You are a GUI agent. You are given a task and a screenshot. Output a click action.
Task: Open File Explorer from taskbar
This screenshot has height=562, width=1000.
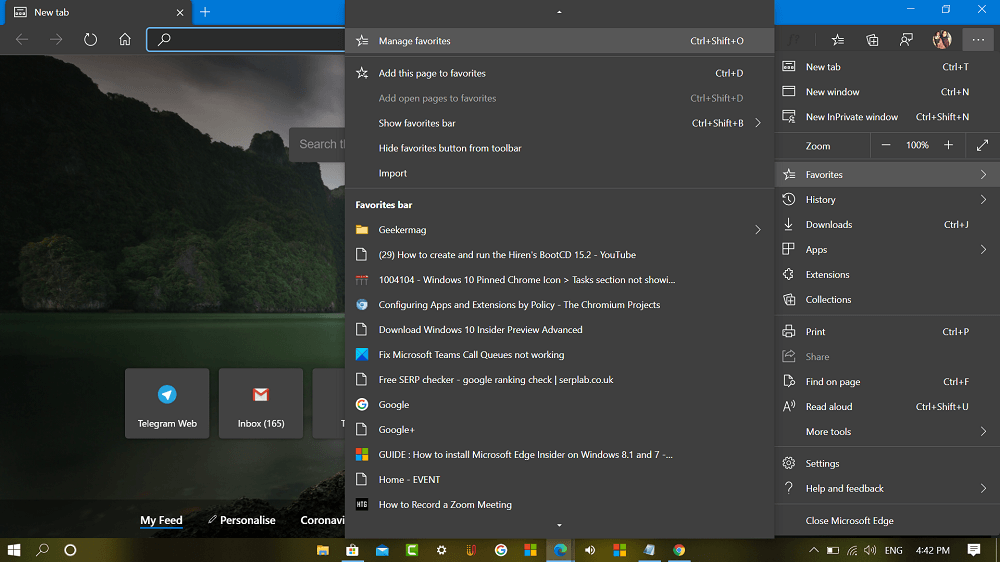coord(323,550)
